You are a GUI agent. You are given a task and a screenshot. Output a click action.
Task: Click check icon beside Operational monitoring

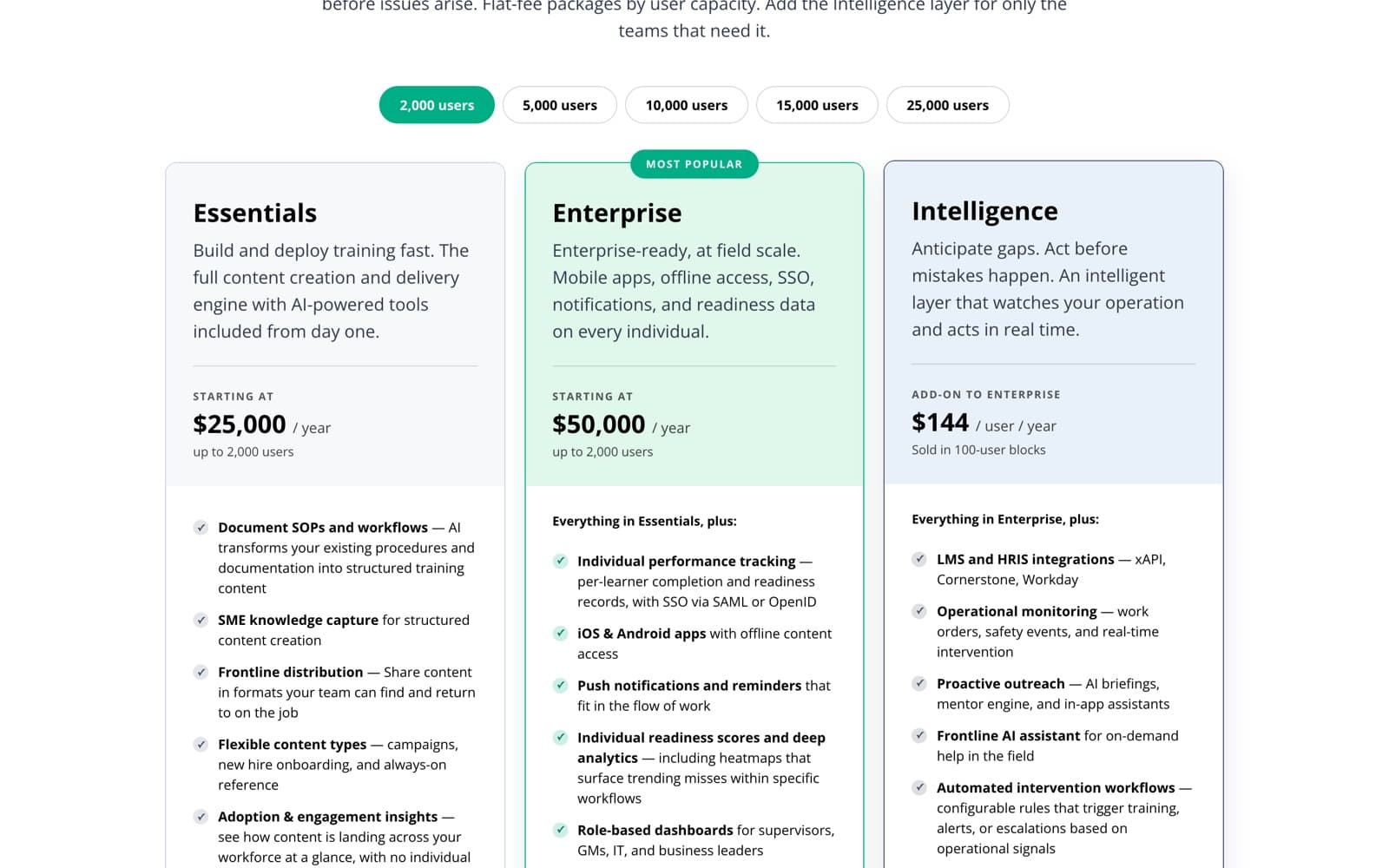coord(919,612)
